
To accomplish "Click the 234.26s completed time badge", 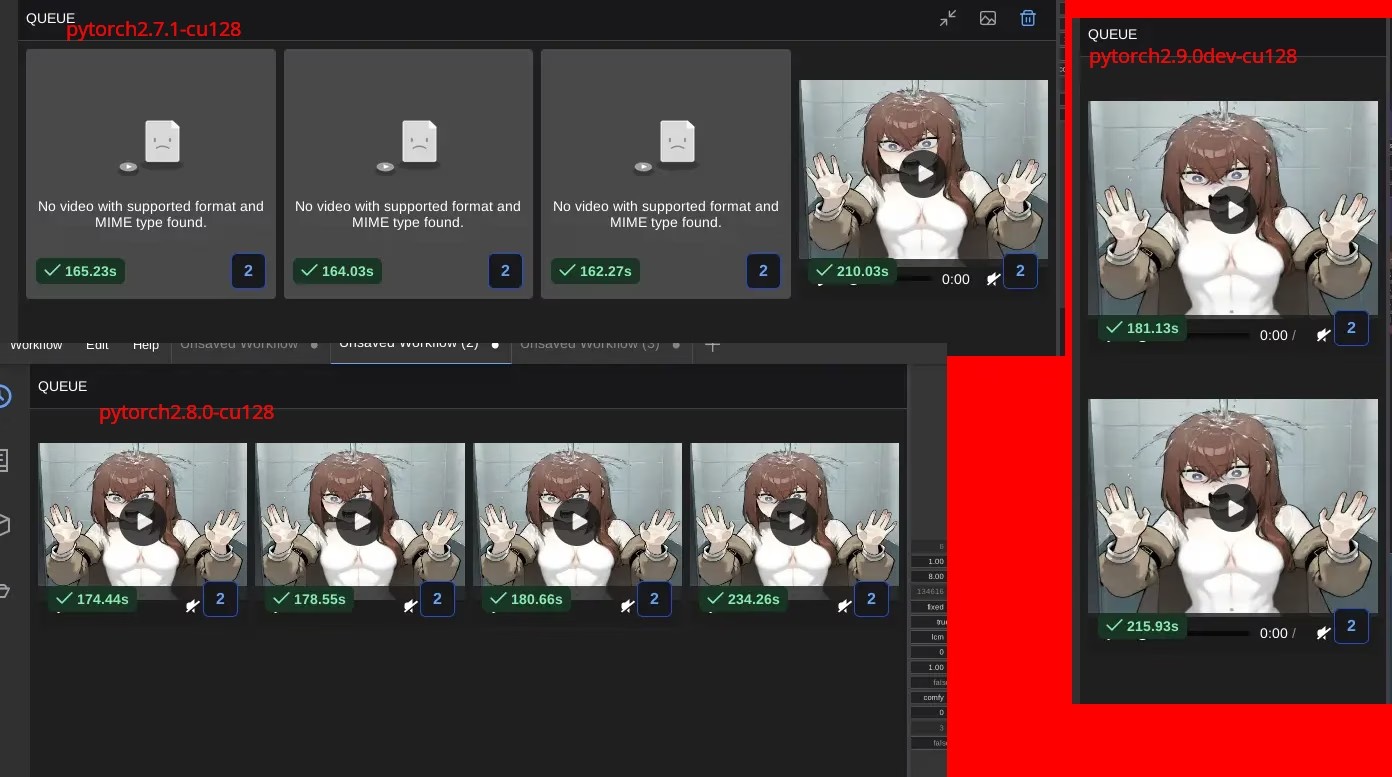I will coord(743,599).
